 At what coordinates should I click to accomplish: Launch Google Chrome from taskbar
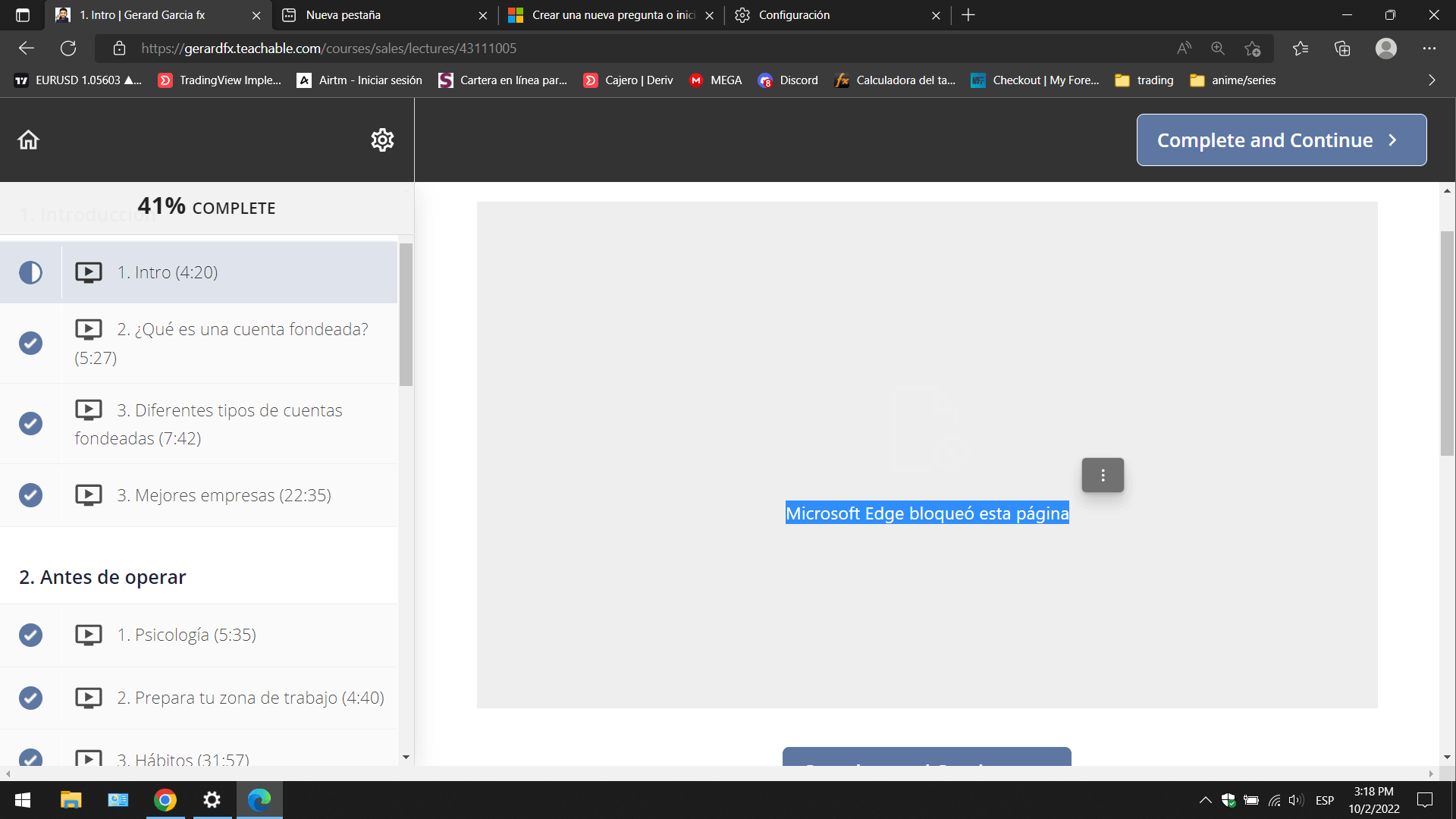coord(165,800)
